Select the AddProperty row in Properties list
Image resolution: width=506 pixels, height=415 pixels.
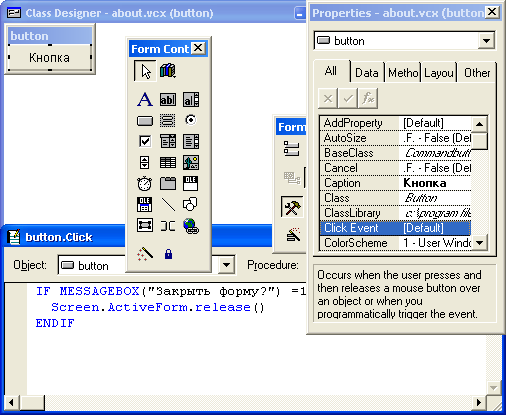coord(395,123)
